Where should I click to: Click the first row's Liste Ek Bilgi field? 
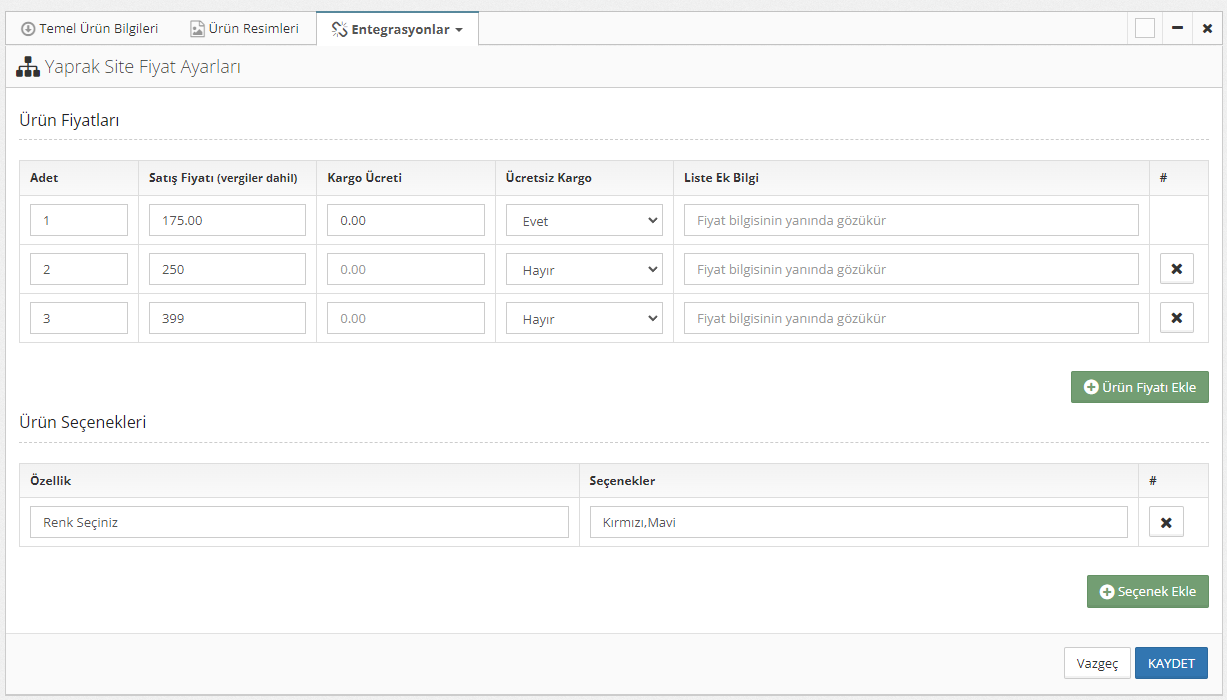pos(910,220)
